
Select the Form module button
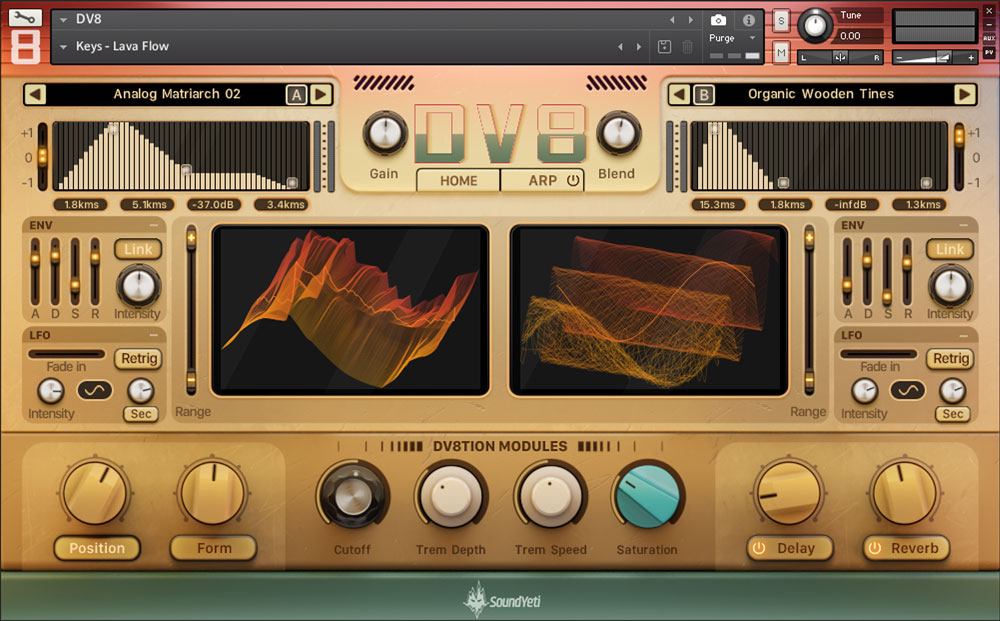214,548
